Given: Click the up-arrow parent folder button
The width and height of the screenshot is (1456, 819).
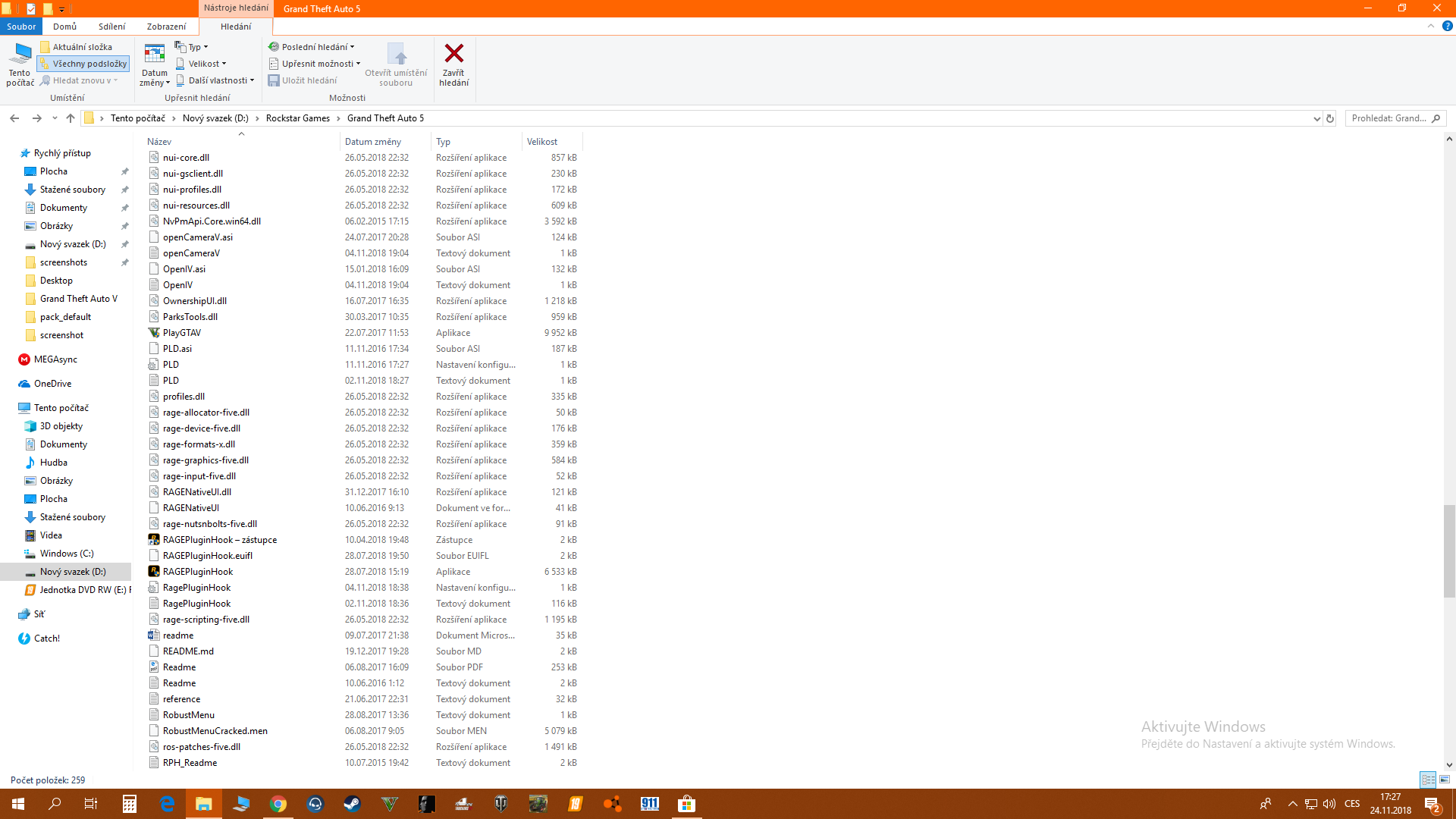Looking at the screenshot, I should [x=71, y=118].
